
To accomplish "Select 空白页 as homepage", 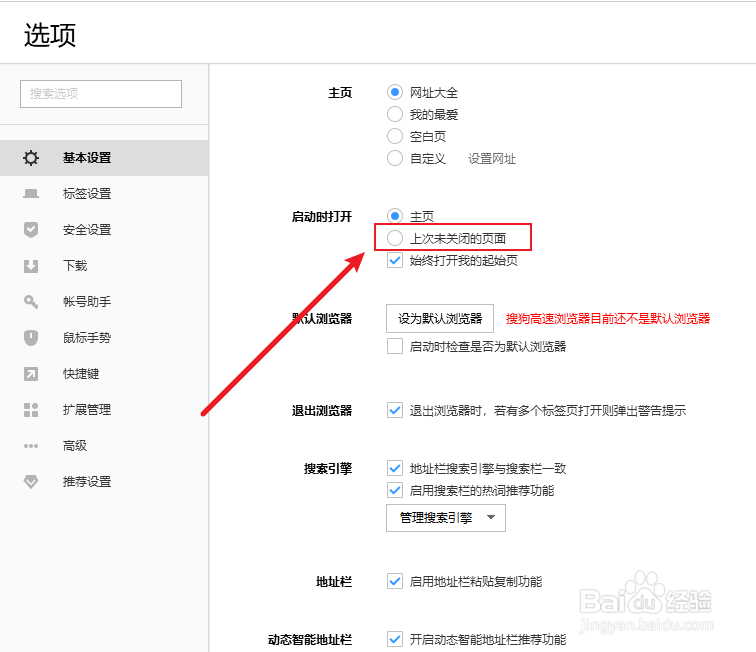I will click(395, 136).
